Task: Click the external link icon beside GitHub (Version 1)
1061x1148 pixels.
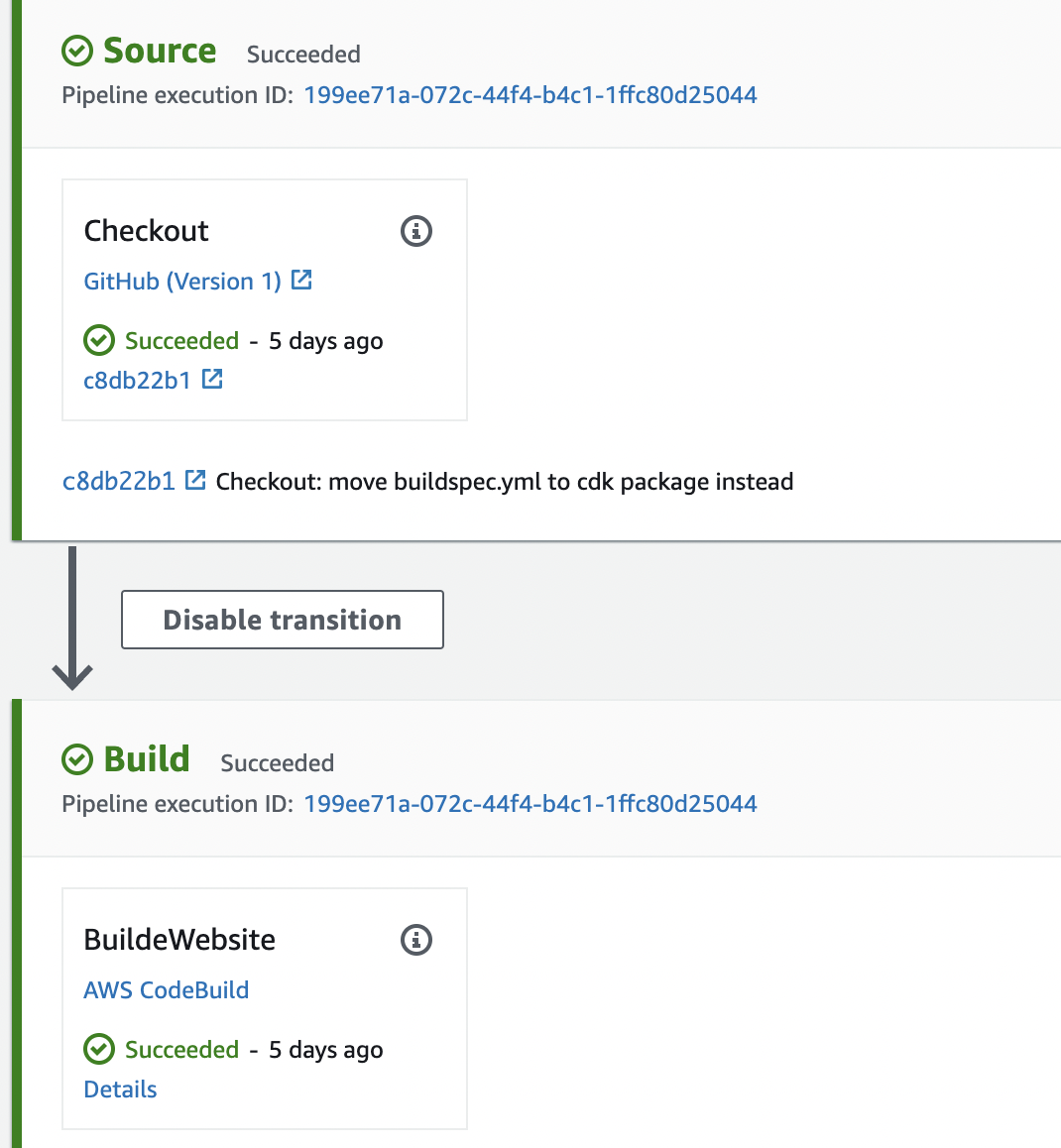Action: (302, 281)
